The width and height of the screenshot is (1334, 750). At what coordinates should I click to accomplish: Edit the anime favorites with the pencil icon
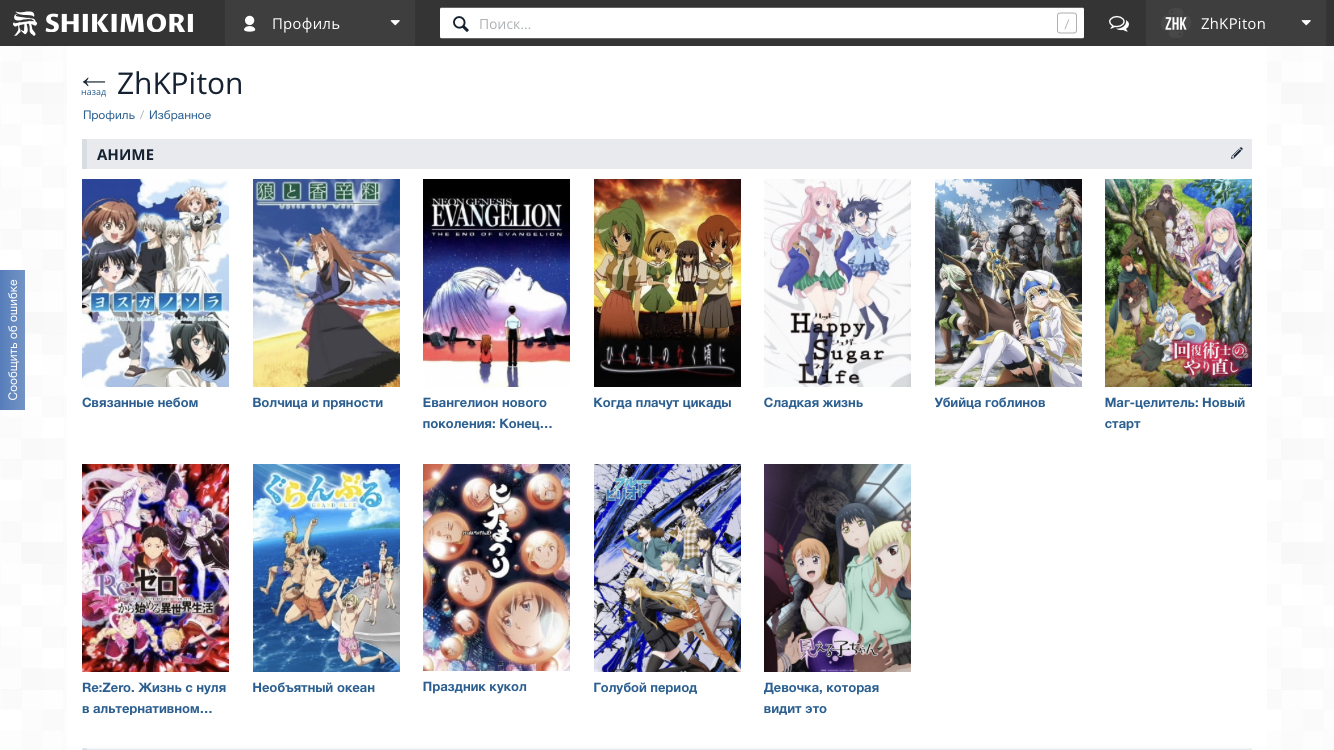coord(1237,153)
